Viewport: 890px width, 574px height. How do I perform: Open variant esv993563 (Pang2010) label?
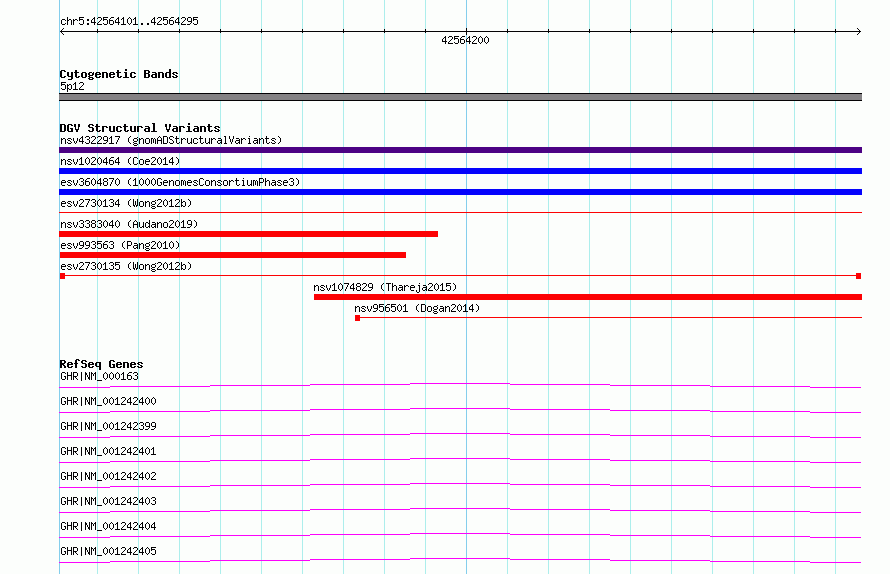120,245
